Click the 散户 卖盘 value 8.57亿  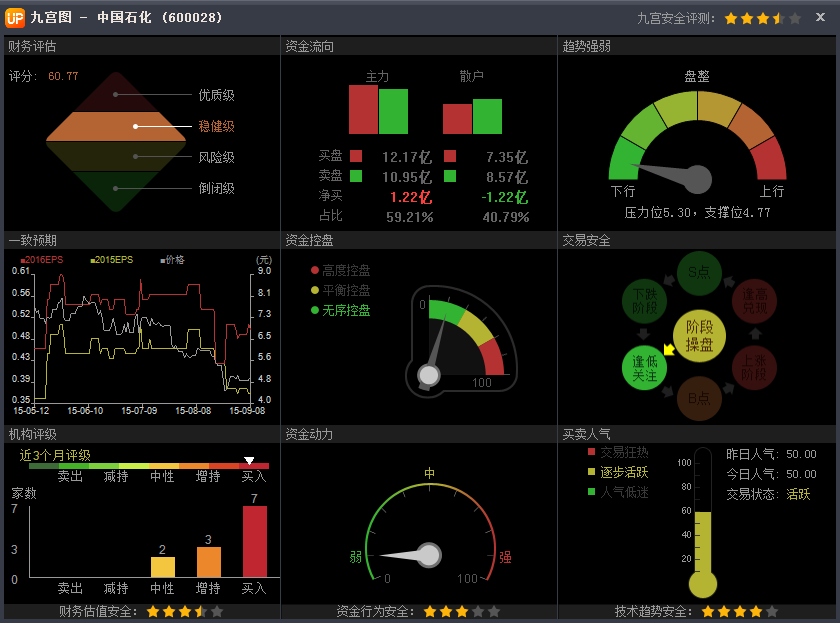pyautogui.click(x=507, y=177)
